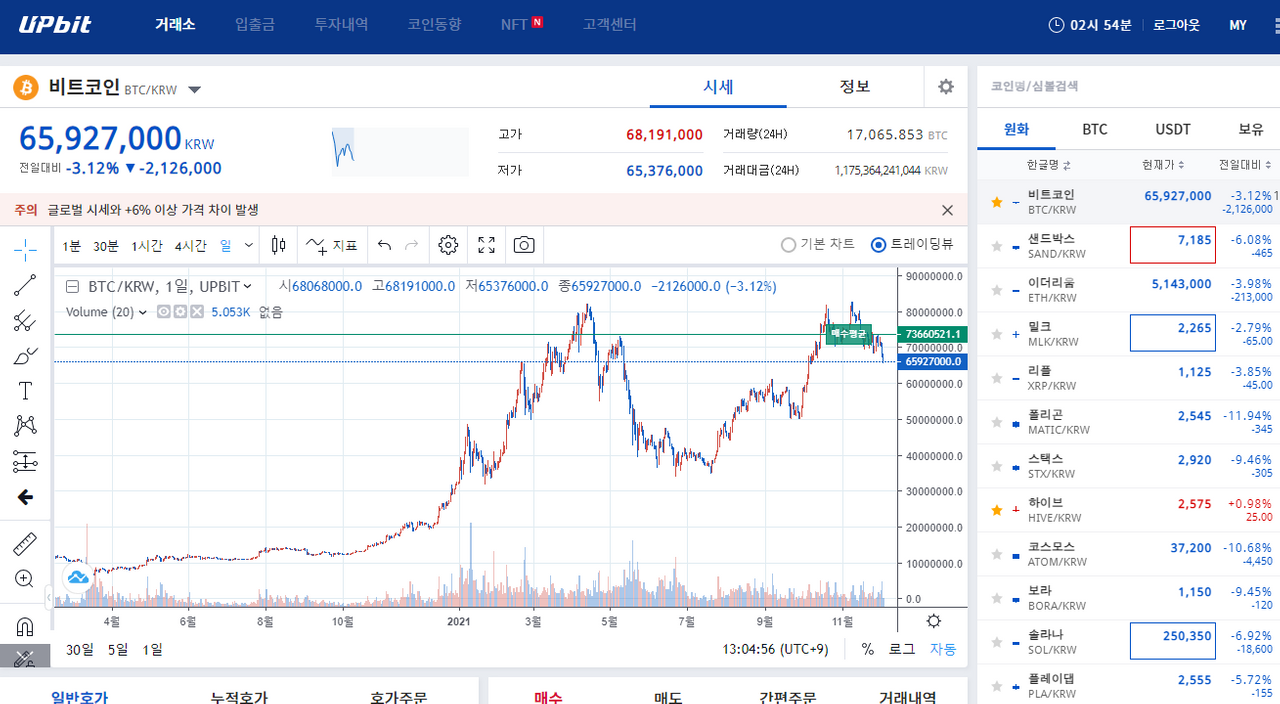
Task: Open MY page link
Action: tap(1238, 25)
